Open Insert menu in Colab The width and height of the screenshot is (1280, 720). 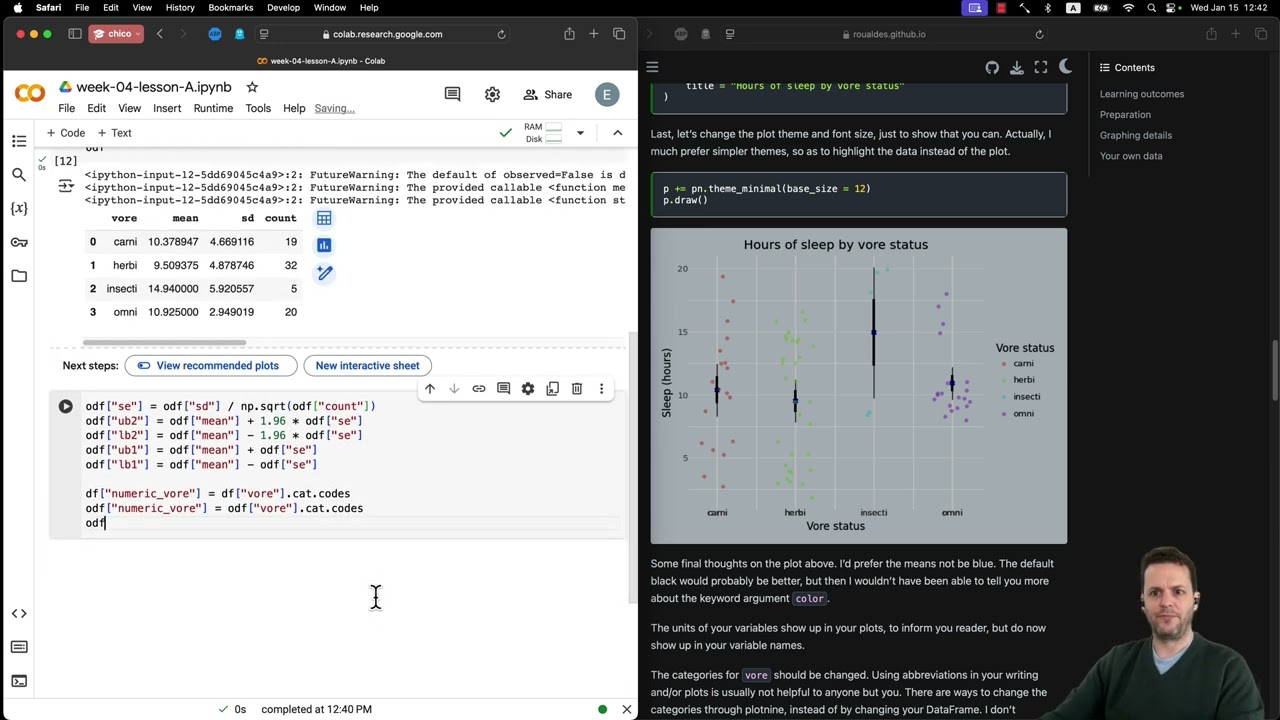(167, 108)
